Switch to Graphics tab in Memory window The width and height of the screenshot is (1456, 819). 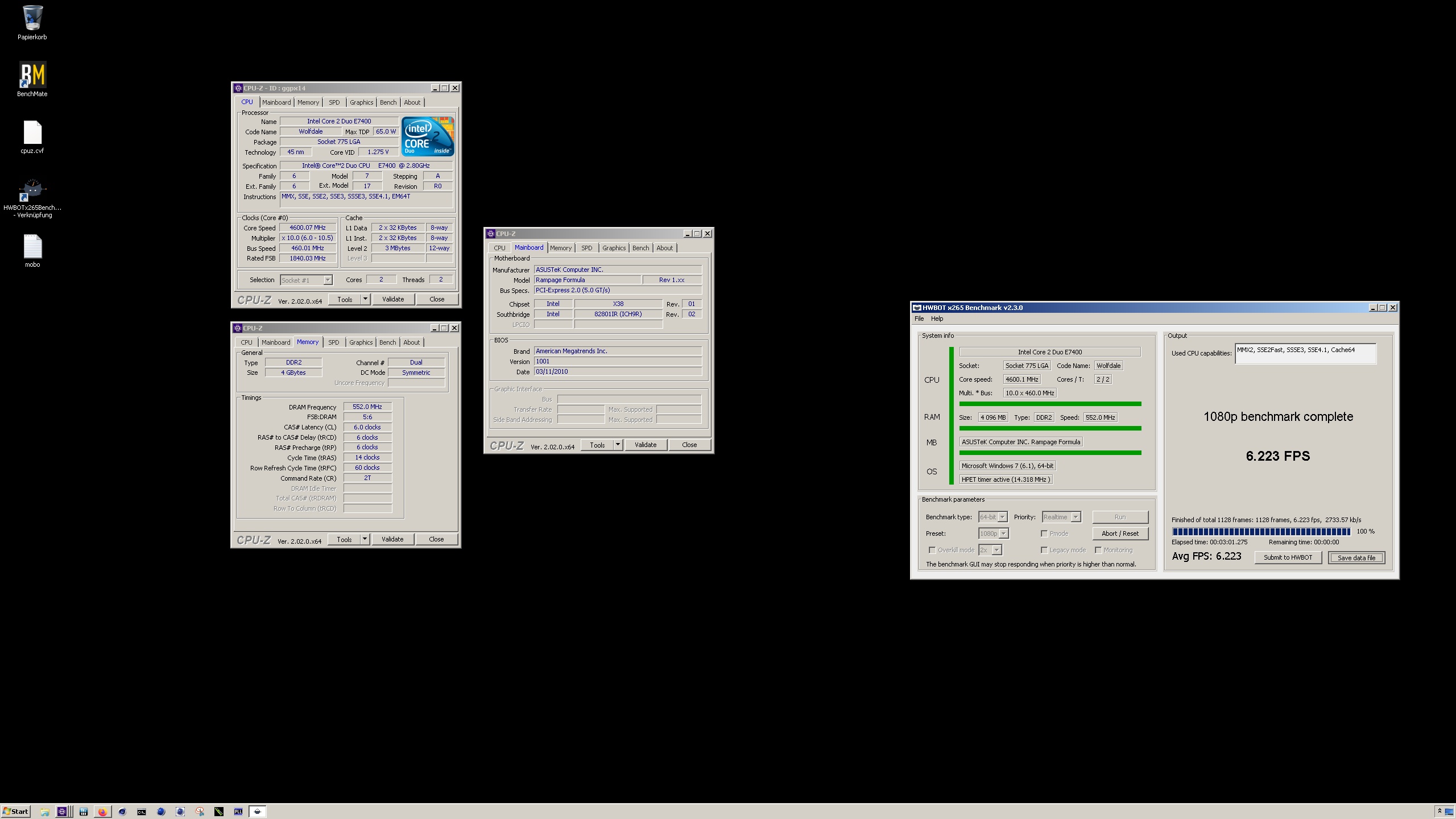click(361, 342)
